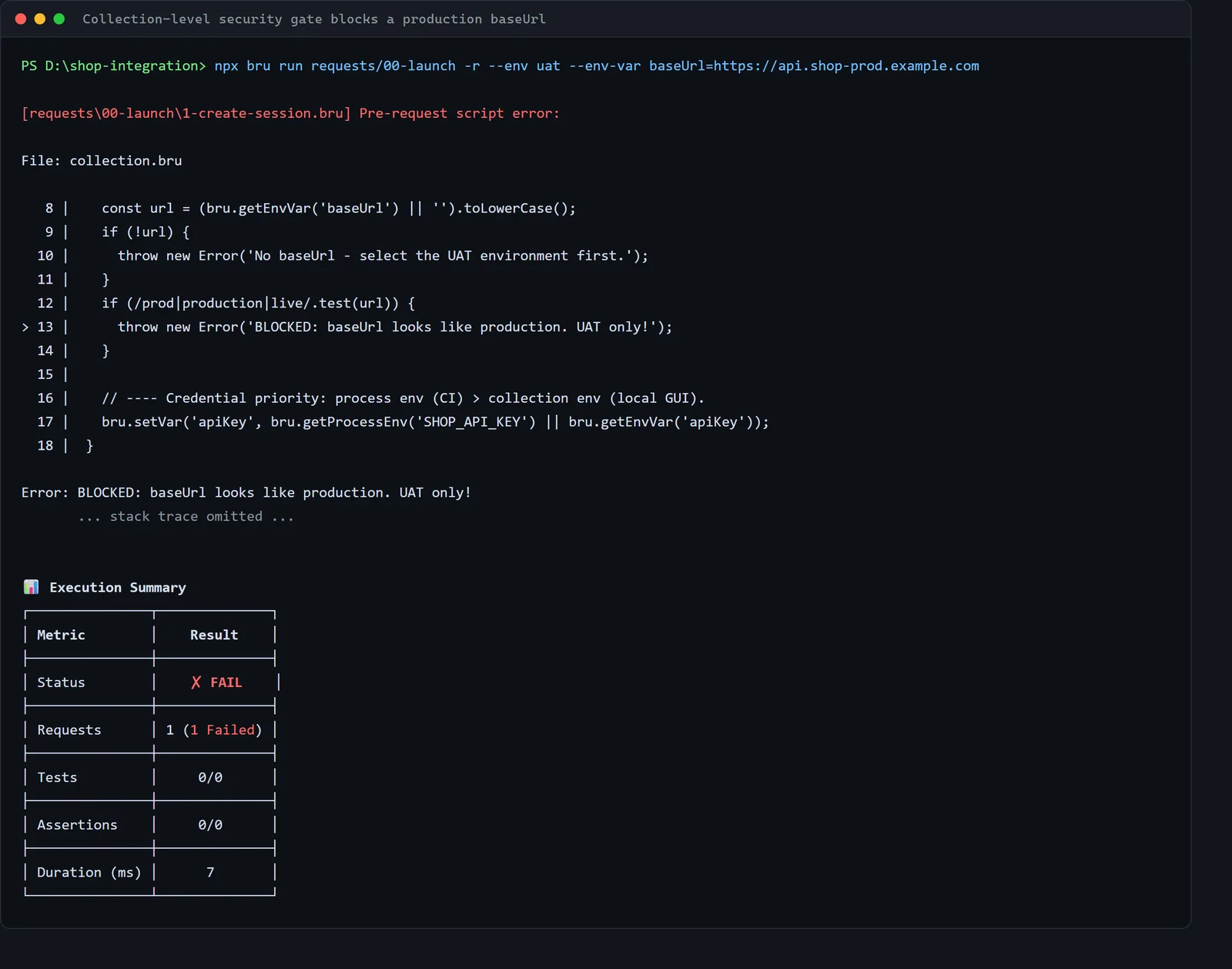Click code line 8 with const url
1232x969 pixels.
click(x=339, y=208)
